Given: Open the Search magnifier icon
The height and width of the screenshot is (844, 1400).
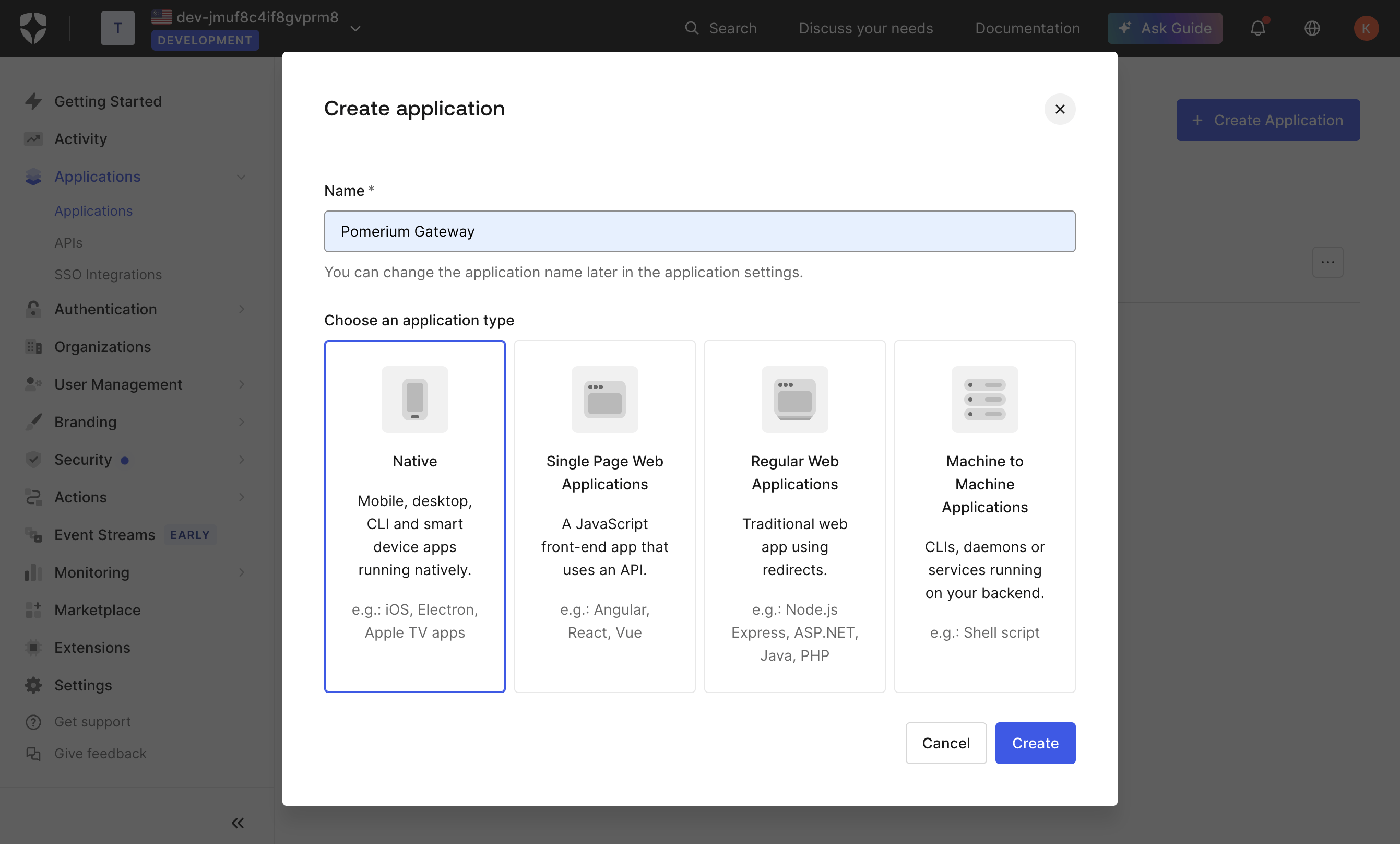Looking at the screenshot, I should coord(692,28).
